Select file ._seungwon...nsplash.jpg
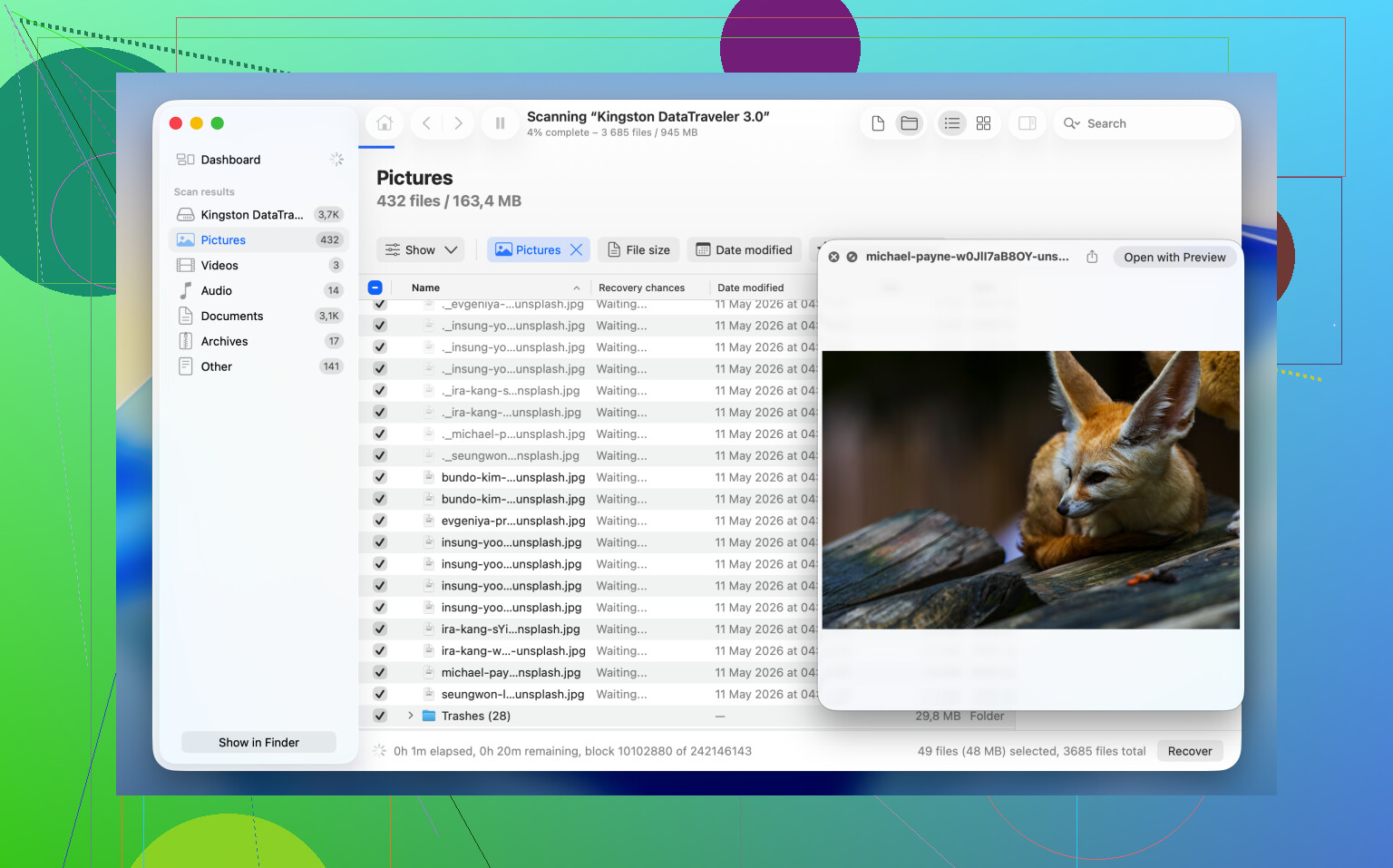Screen dimensions: 1393x868 511,455
